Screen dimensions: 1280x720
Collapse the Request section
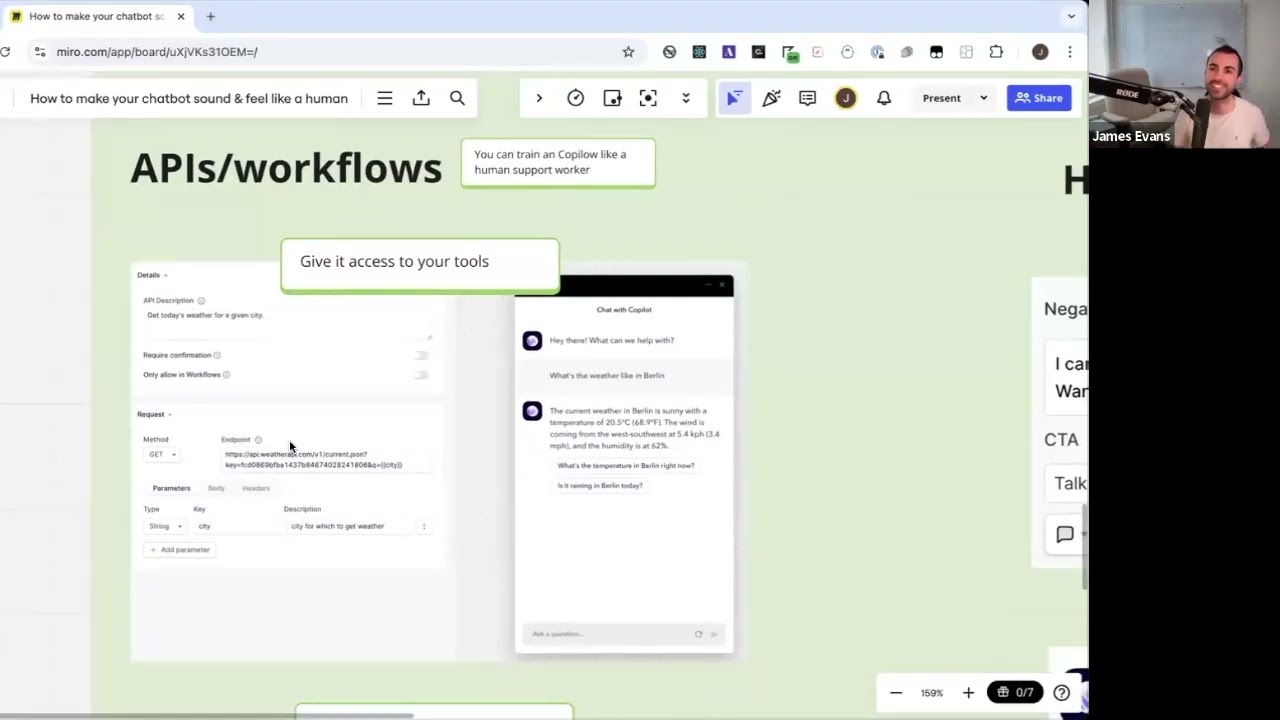tap(154, 414)
